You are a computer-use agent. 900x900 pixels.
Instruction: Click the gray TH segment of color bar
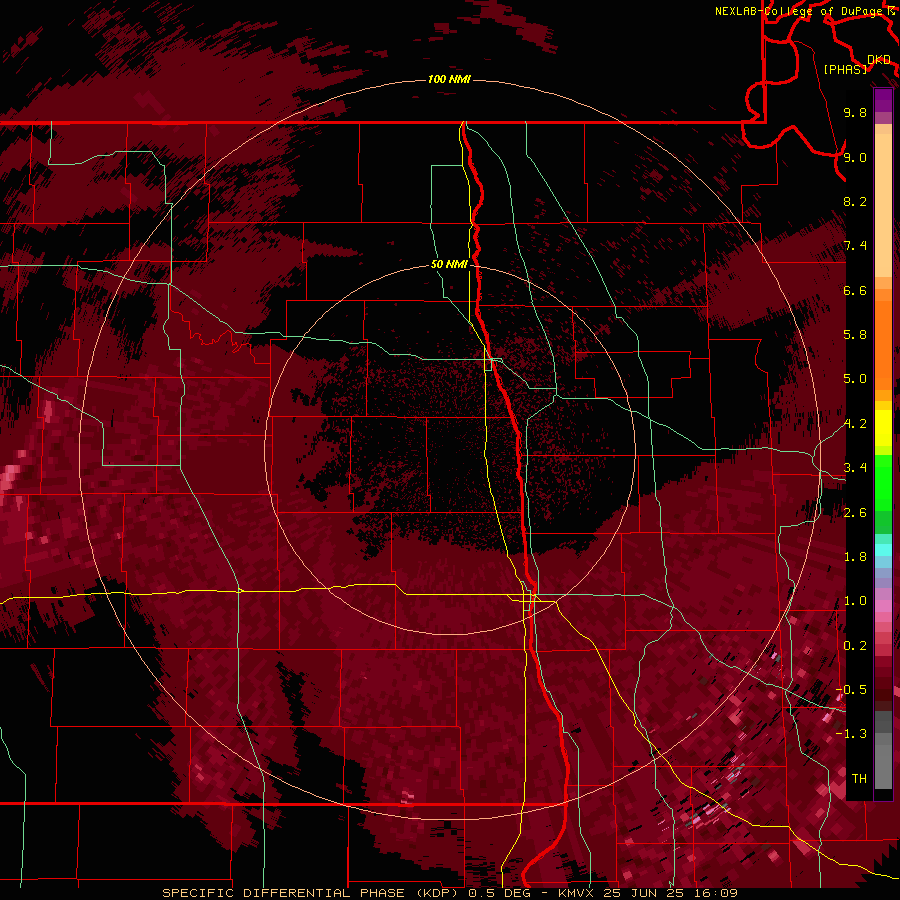coord(883,763)
